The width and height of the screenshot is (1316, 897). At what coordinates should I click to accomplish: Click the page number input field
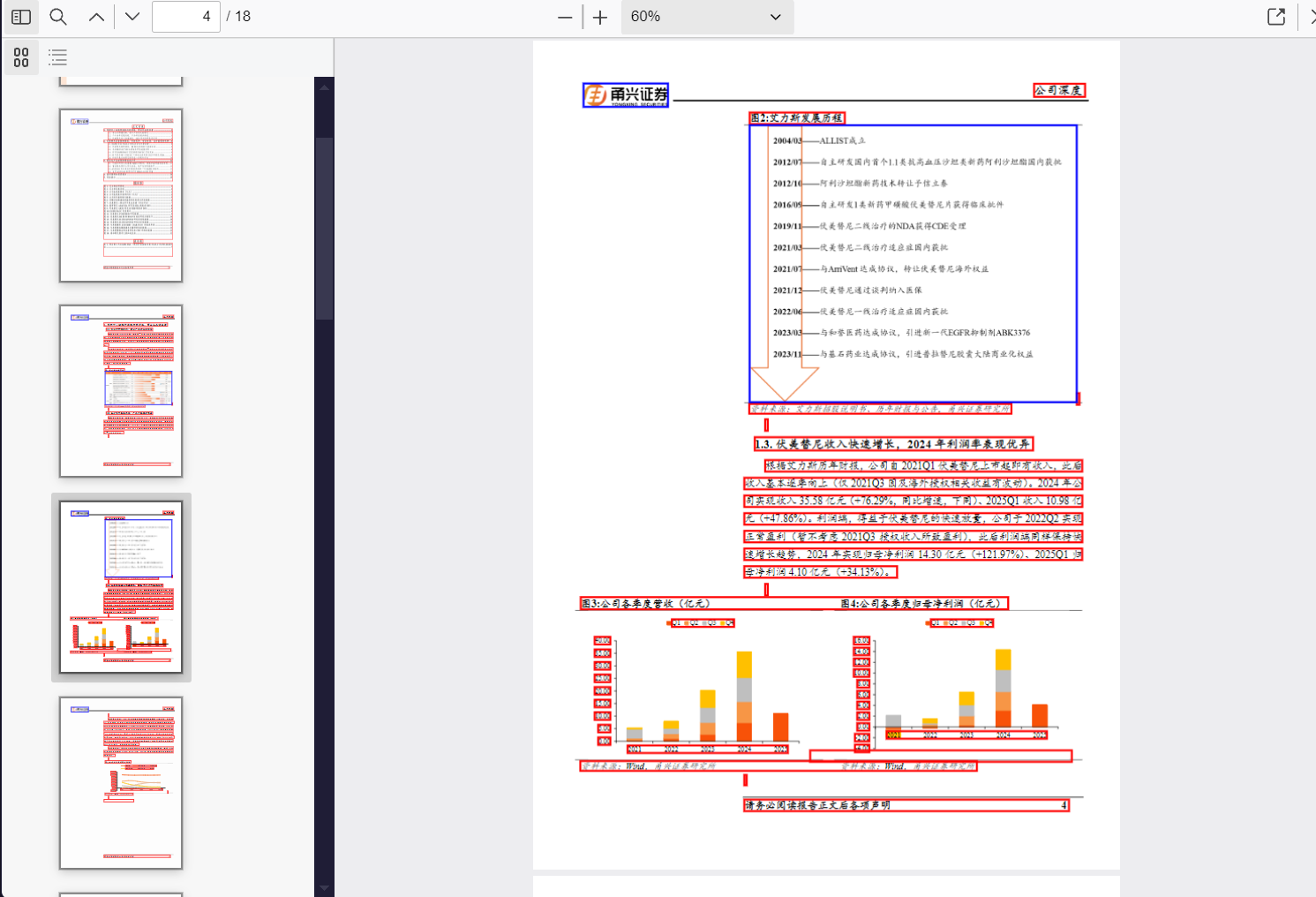tap(185, 17)
